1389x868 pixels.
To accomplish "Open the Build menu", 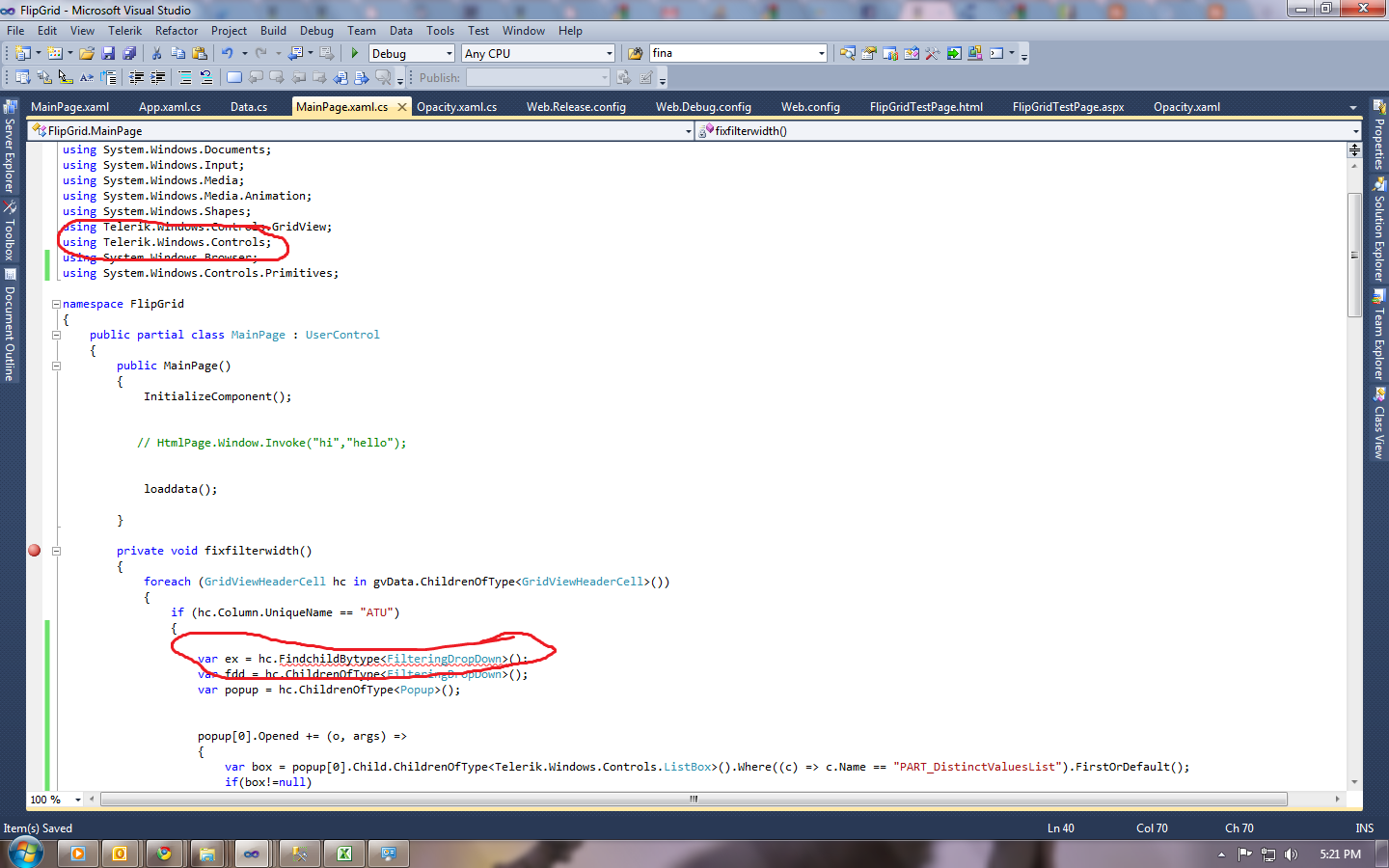I will tap(273, 31).
